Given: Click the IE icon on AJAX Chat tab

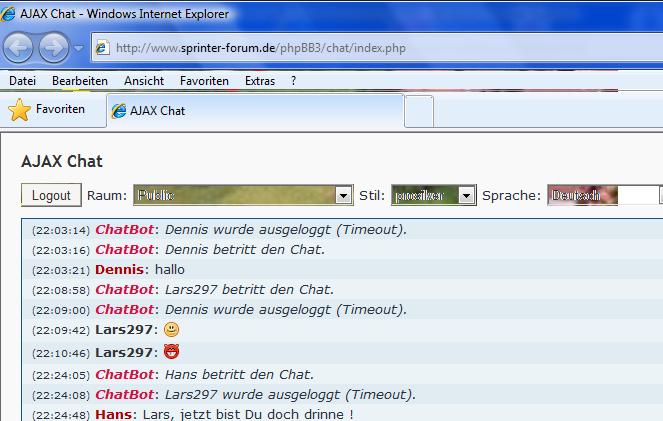Looking at the screenshot, I should 118,111.
